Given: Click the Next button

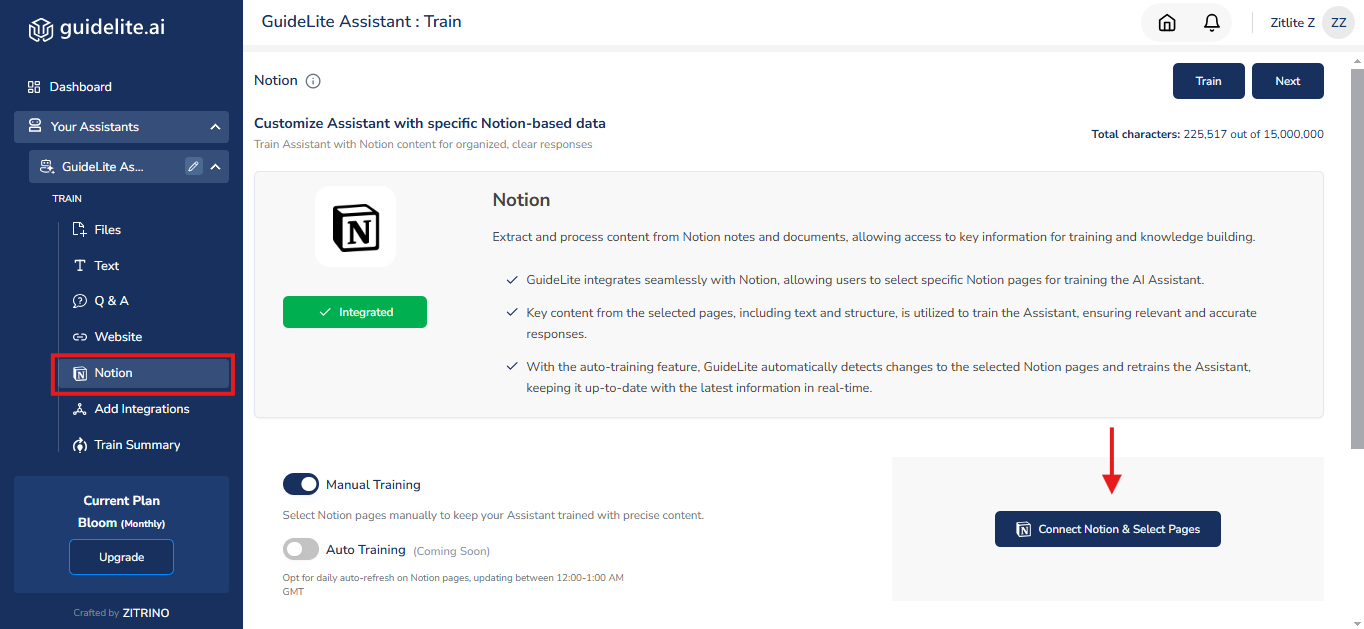Looking at the screenshot, I should tap(1288, 81).
